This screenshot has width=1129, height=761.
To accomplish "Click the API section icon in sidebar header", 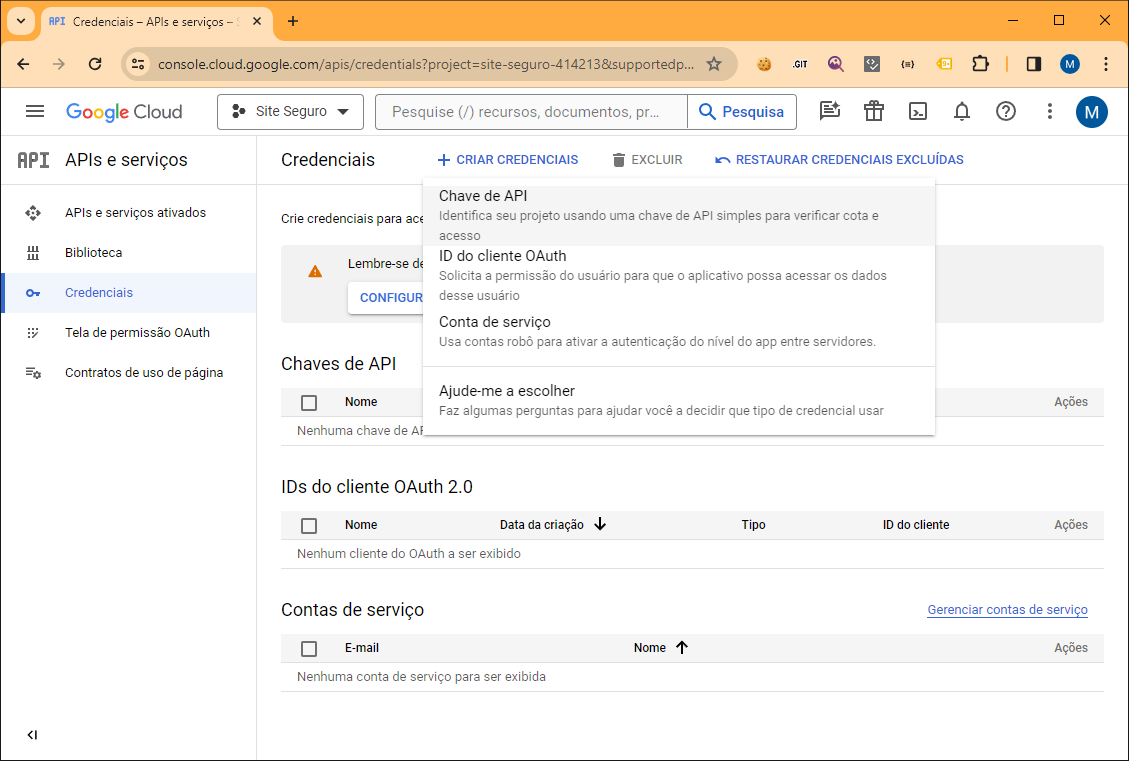I will pos(33,160).
